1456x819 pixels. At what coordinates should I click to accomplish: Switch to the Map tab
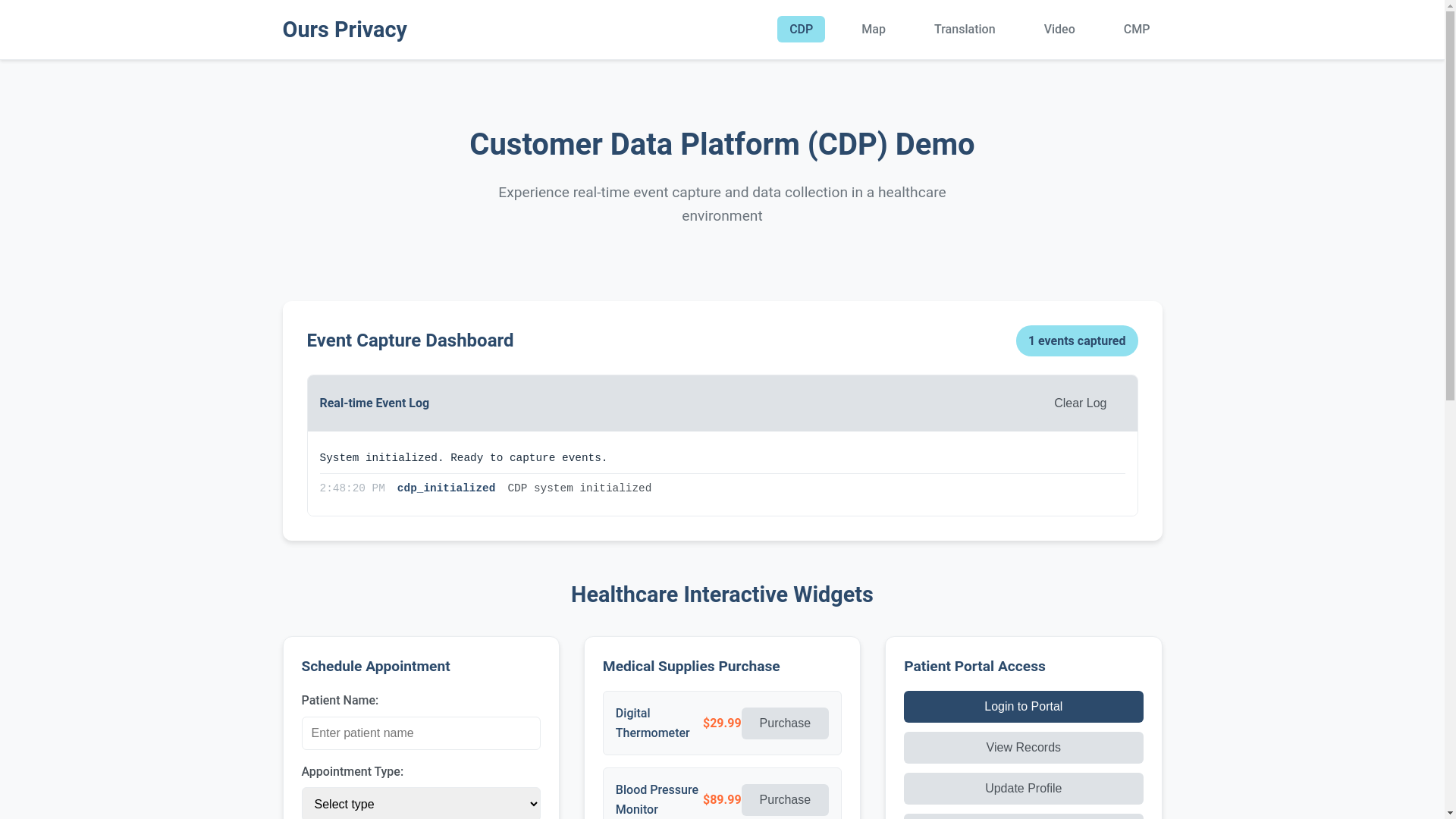pyautogui.click(x=874, y=30)
